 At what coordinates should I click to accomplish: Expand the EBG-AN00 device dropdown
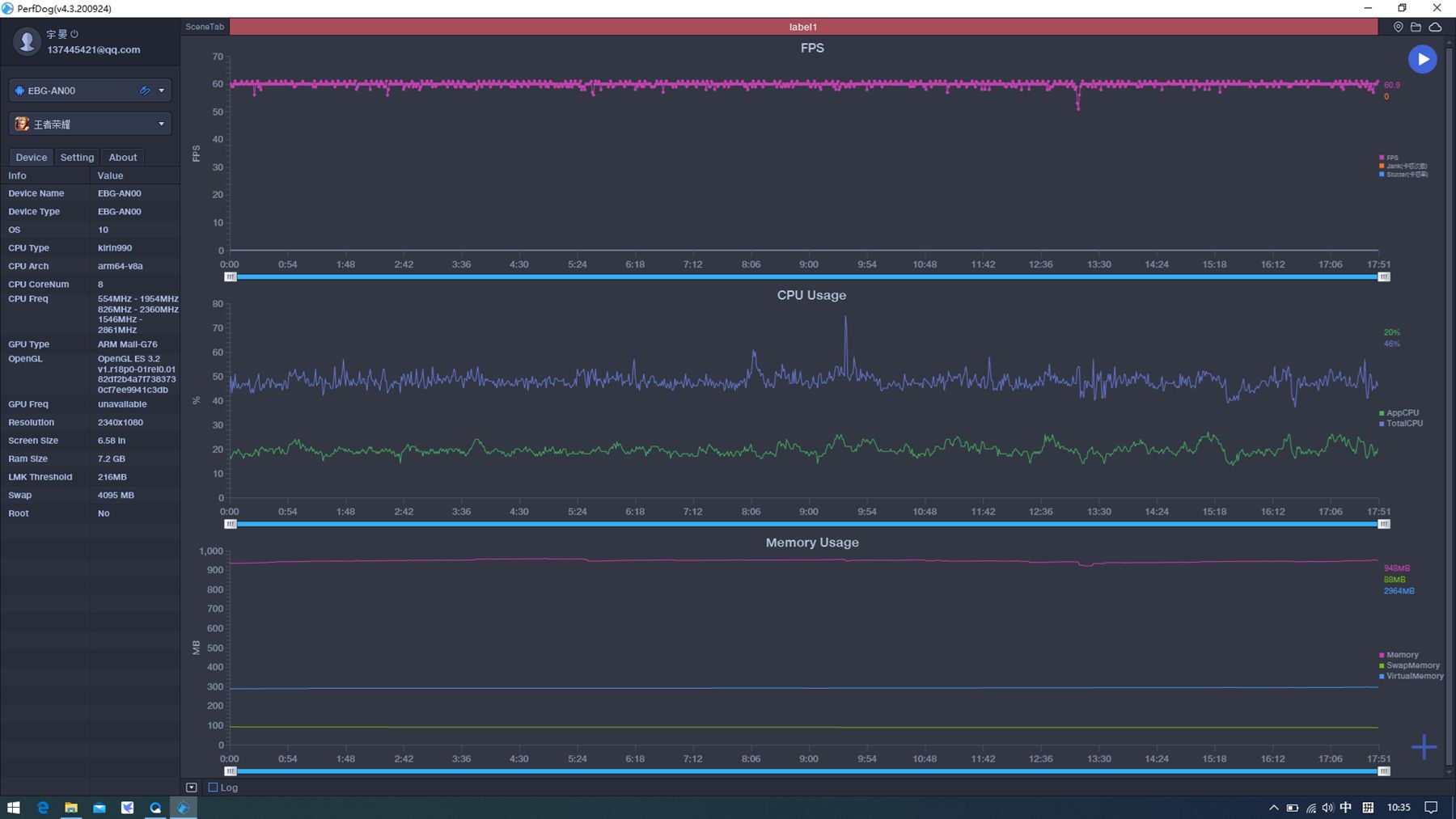tap(161, 91)
